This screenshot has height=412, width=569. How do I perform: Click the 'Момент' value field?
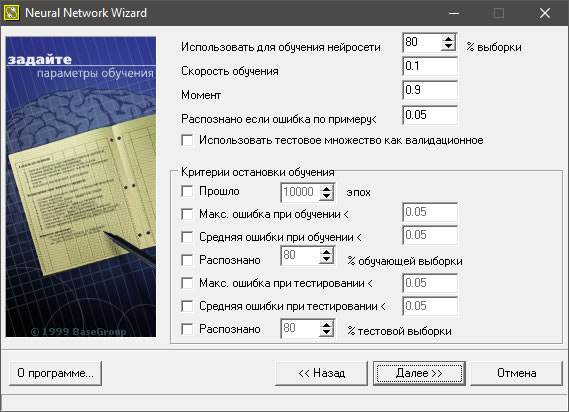(430, 90)
